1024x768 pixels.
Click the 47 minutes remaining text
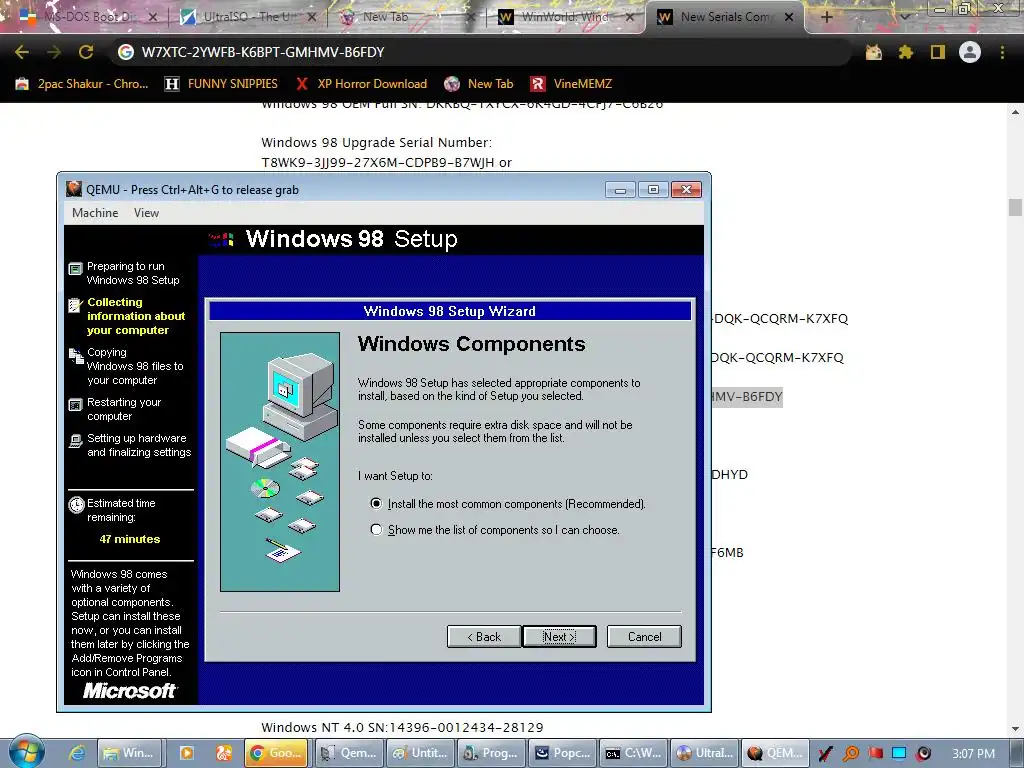click(129, 539)
